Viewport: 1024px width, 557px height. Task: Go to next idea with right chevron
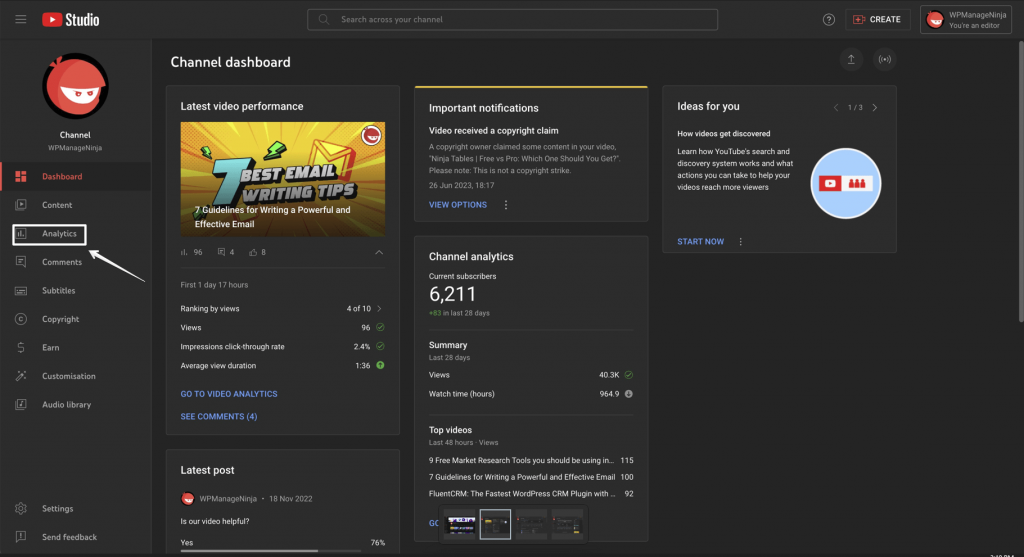tap(875, 107)
